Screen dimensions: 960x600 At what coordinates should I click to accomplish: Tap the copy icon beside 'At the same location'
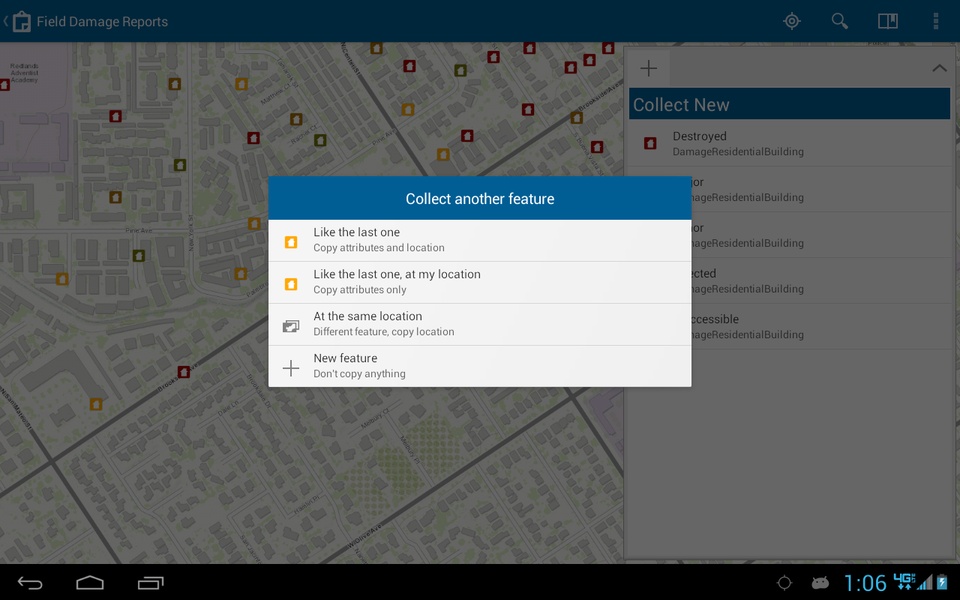pos(291,326)
